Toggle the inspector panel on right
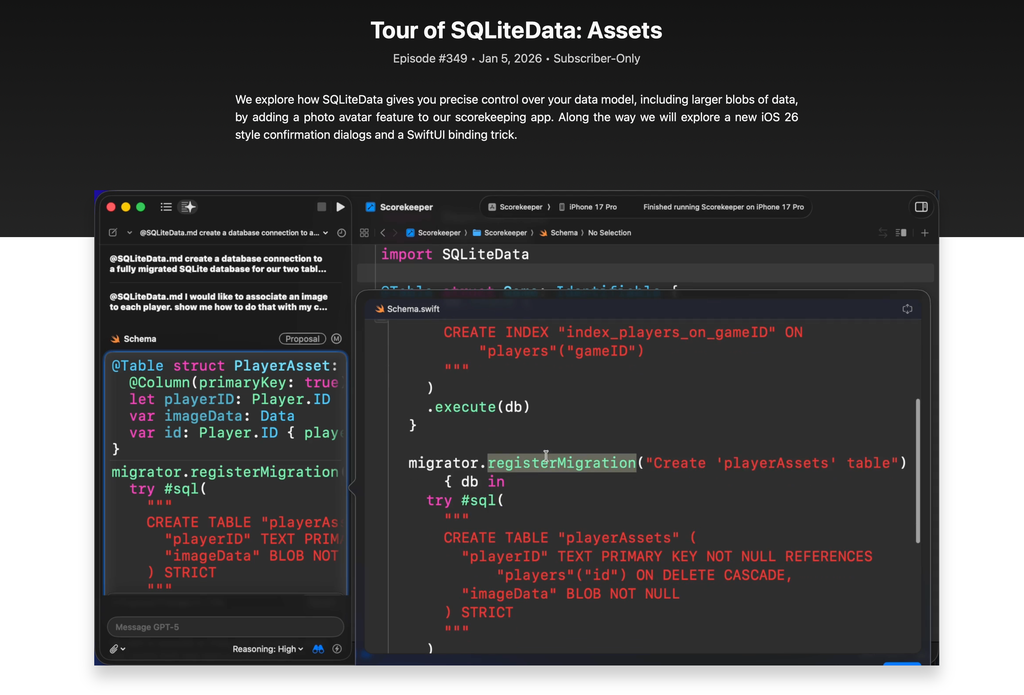1024x695 pixels. [920, 207]
